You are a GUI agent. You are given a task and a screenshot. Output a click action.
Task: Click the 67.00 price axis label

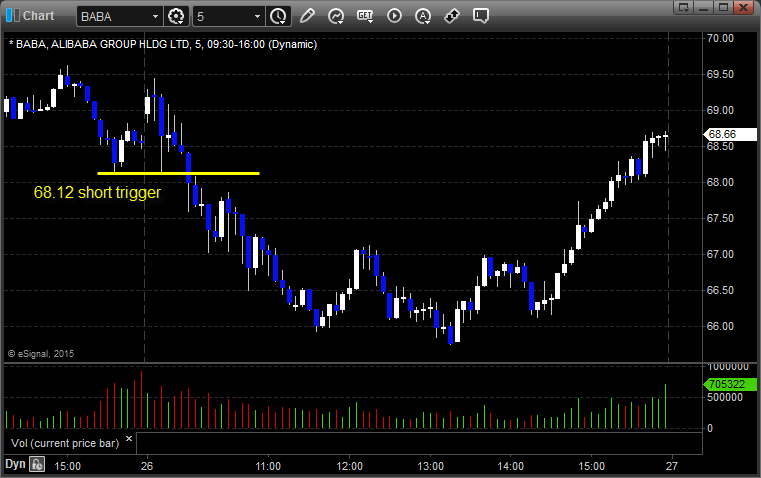[x=720, y=254]
